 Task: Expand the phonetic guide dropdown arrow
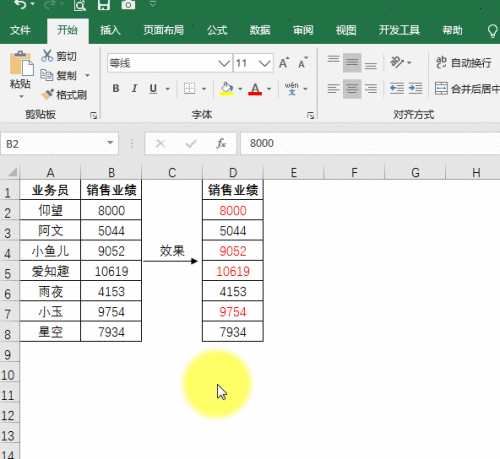(305, 89)
